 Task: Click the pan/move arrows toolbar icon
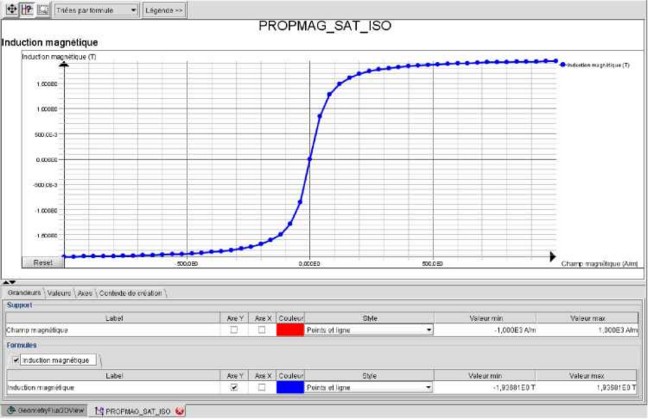(x=10, y=9)
